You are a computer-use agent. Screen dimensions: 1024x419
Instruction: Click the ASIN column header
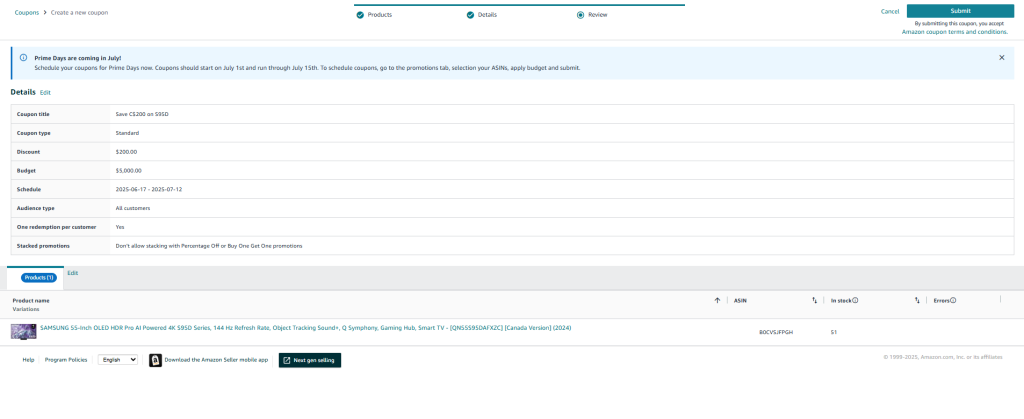740,300
